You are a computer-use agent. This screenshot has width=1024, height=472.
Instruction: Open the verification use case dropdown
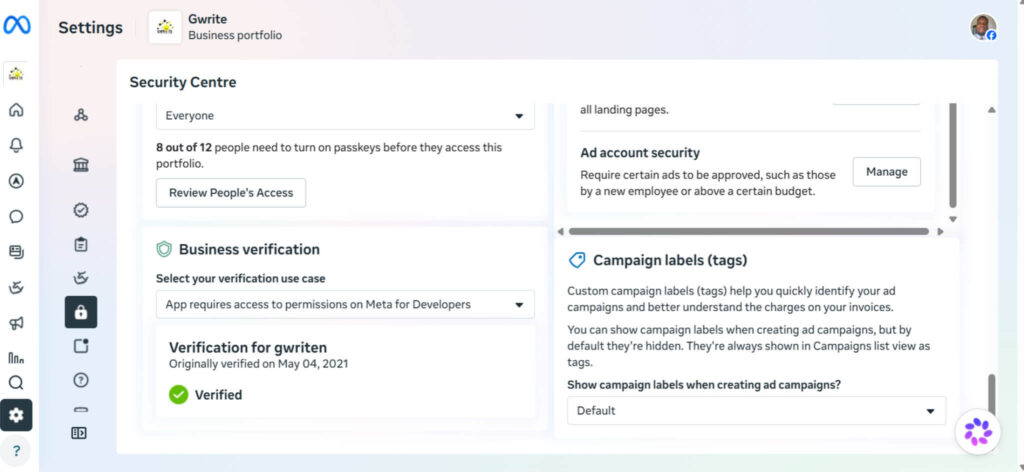345,304
